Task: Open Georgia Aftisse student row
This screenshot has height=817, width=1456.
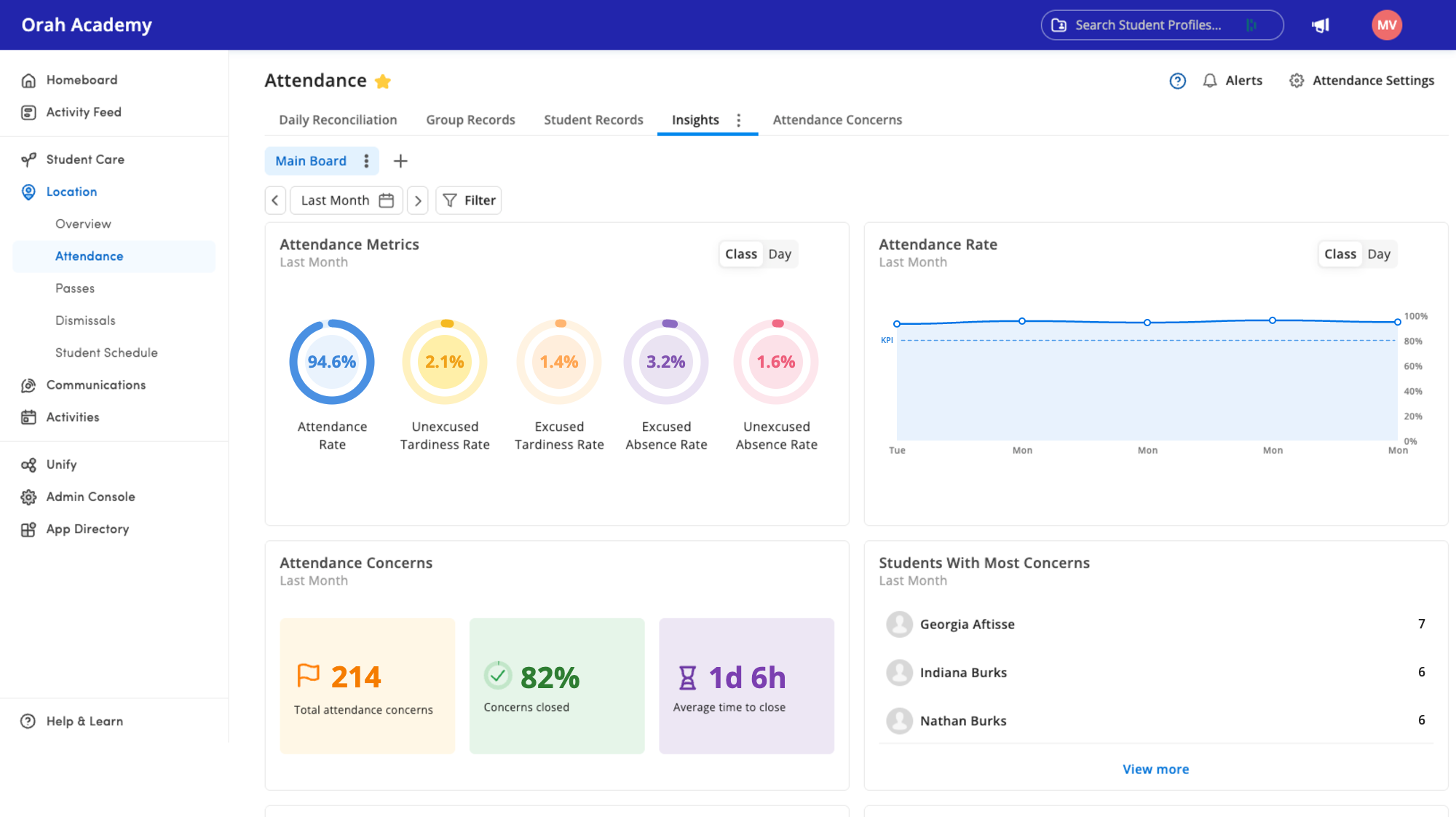Action: point(1155,624)
